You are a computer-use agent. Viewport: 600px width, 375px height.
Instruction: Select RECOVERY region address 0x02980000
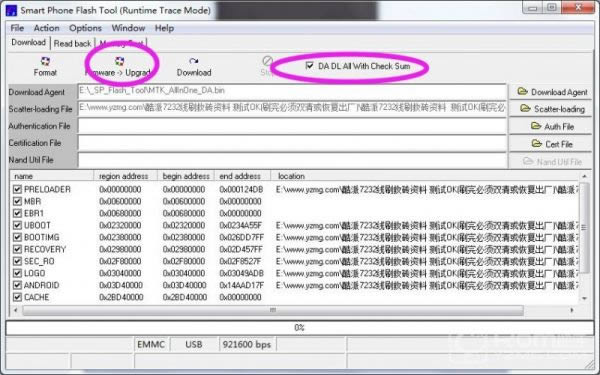pyautogui.click(x=120, y=249)
